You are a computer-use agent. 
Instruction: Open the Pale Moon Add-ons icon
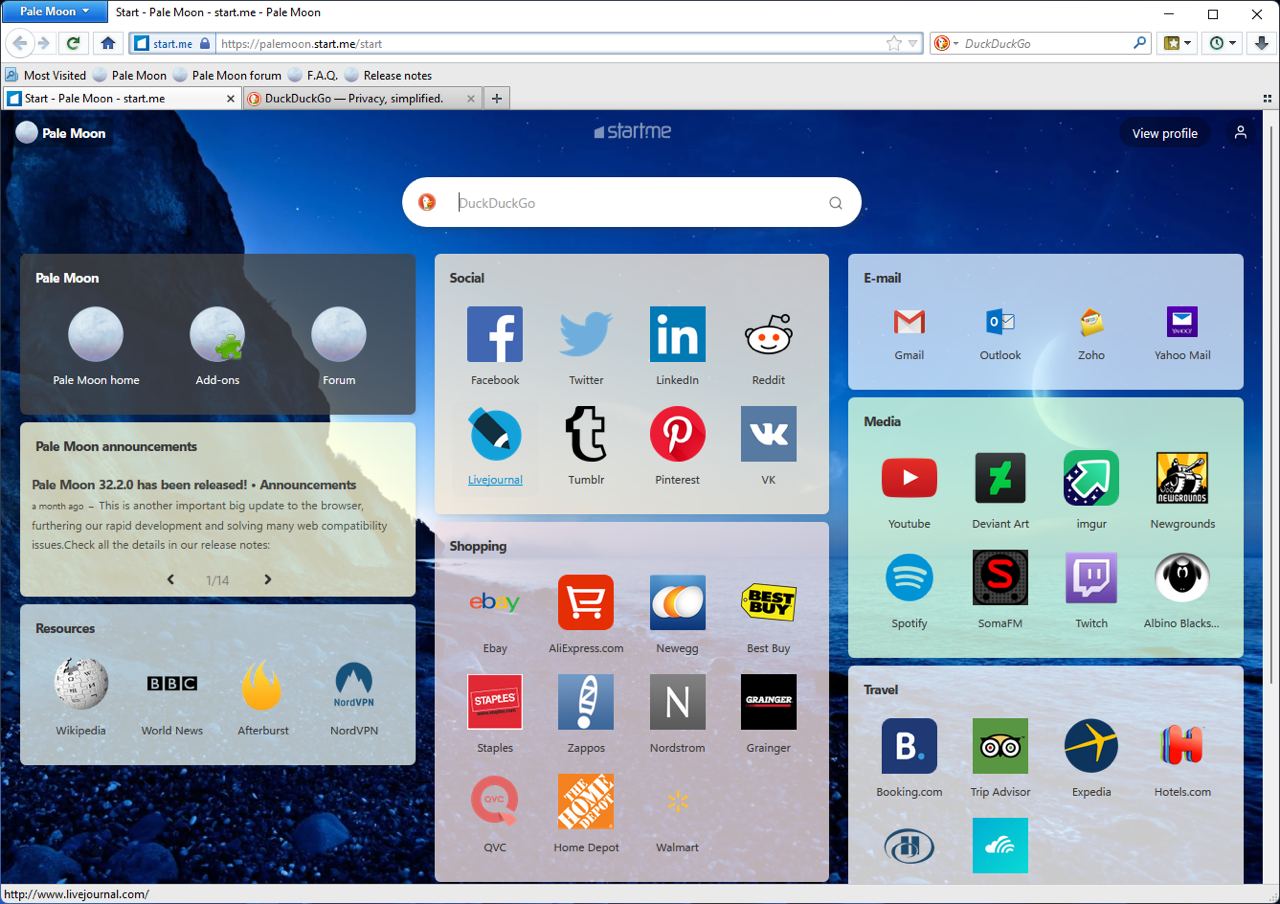point(217,334)
